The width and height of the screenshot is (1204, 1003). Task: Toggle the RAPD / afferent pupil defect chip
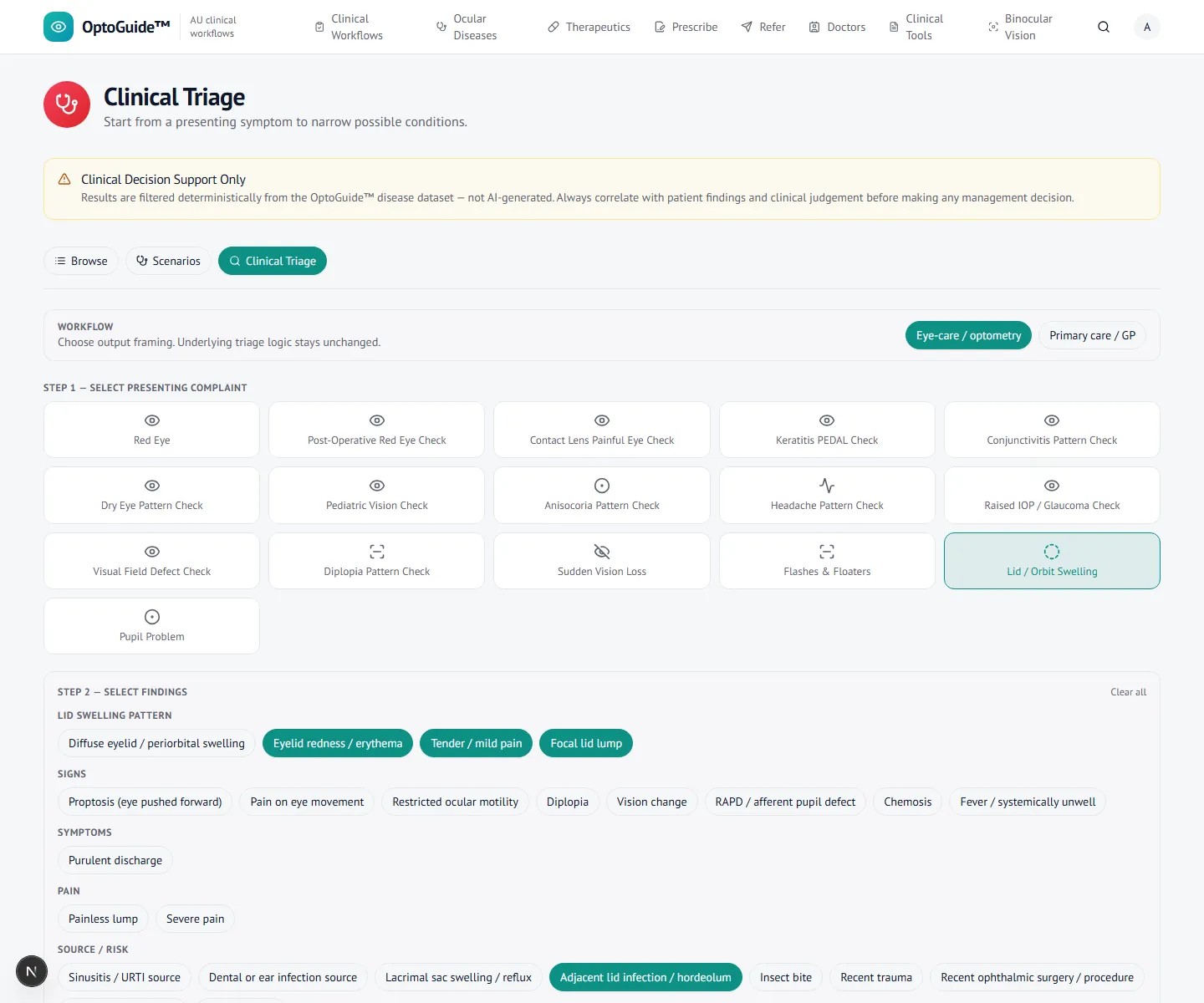coord(785,802)
